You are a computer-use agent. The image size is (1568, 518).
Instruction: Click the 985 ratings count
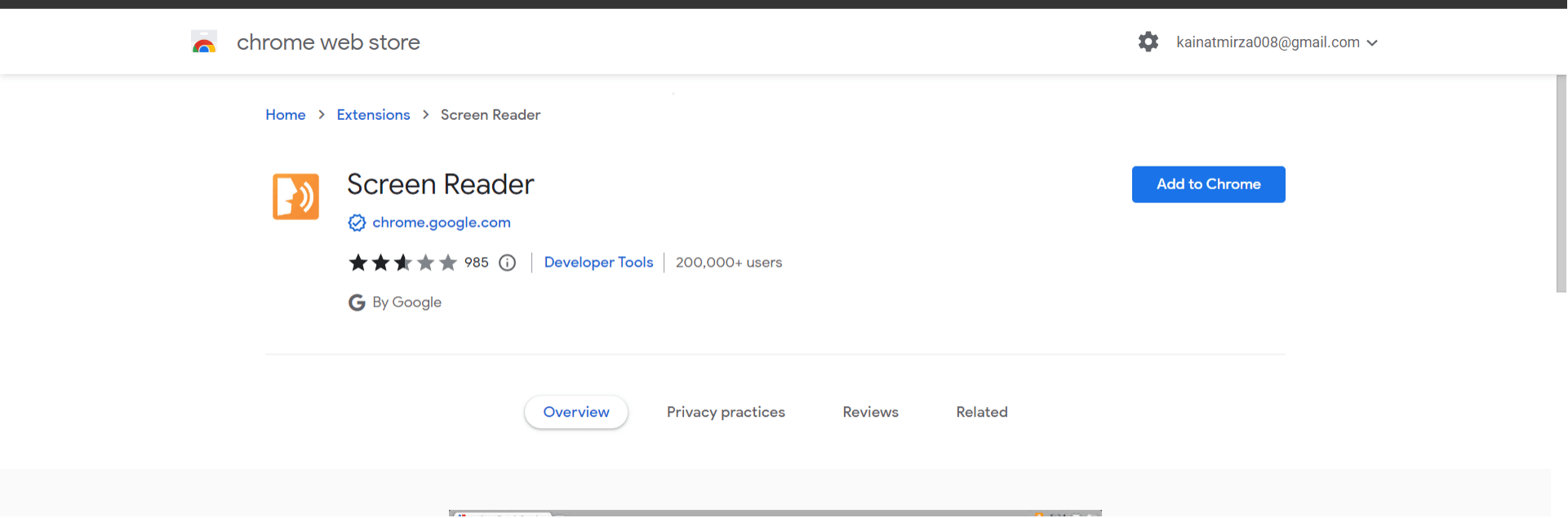pyautogui.click(x=476, y=263)
